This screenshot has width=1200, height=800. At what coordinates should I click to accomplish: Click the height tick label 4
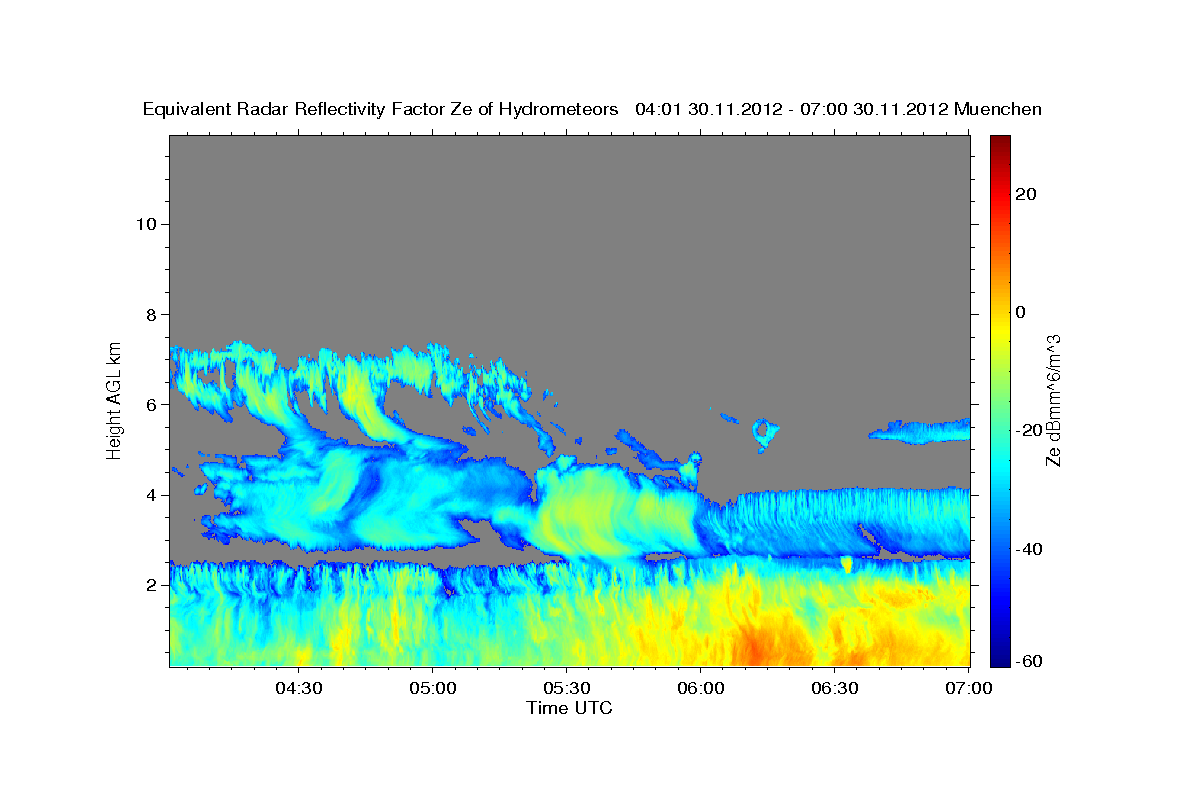(x=152, y=495)
